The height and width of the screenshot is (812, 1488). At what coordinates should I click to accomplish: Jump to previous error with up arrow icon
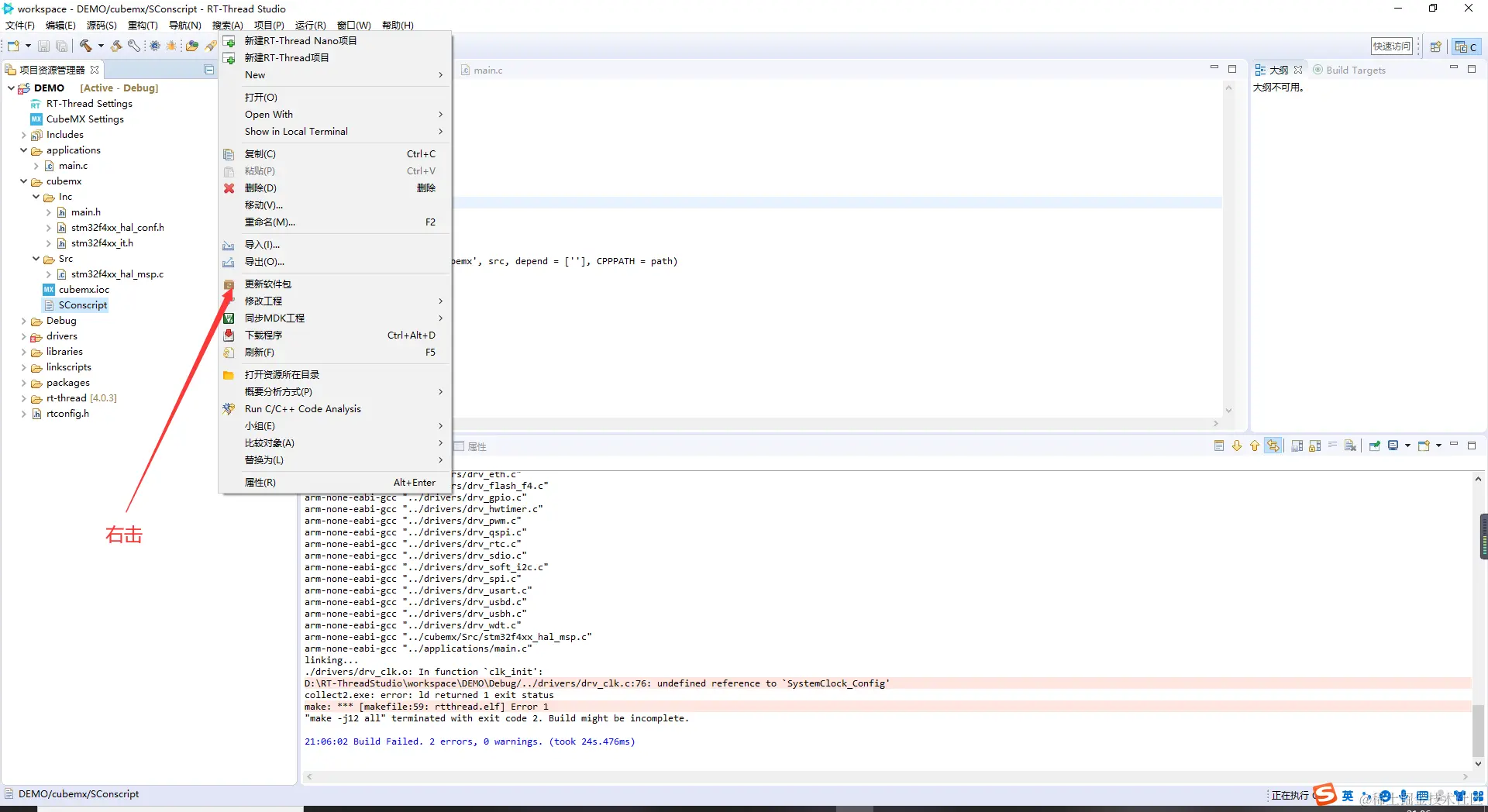pyautogui.click(x=1255, y=446)
